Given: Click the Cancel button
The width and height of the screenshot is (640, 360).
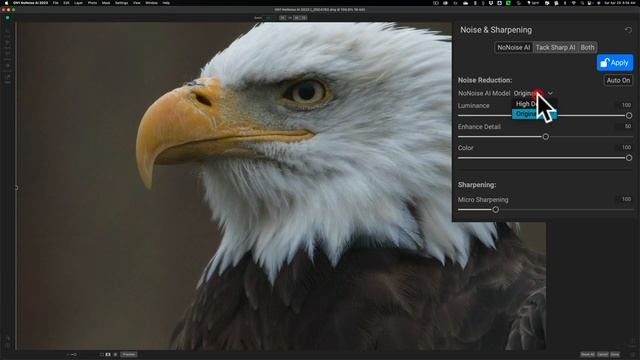Looking at the screenshot, I should coord(603,354).
